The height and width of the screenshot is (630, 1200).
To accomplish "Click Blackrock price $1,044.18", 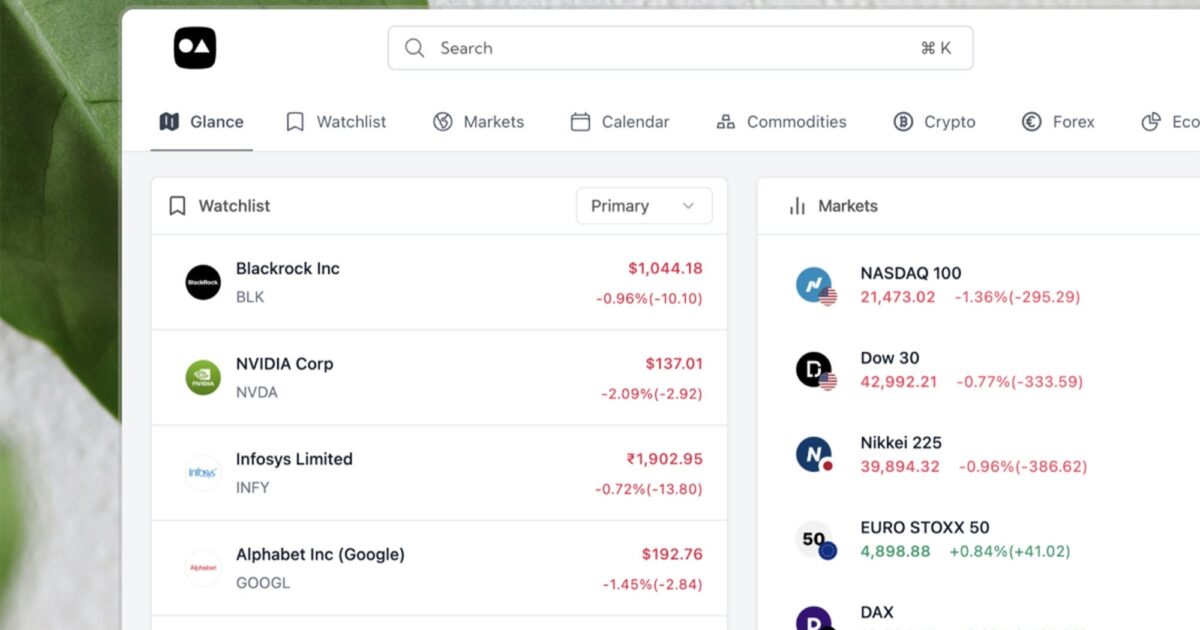I will [x=665, y=268].
